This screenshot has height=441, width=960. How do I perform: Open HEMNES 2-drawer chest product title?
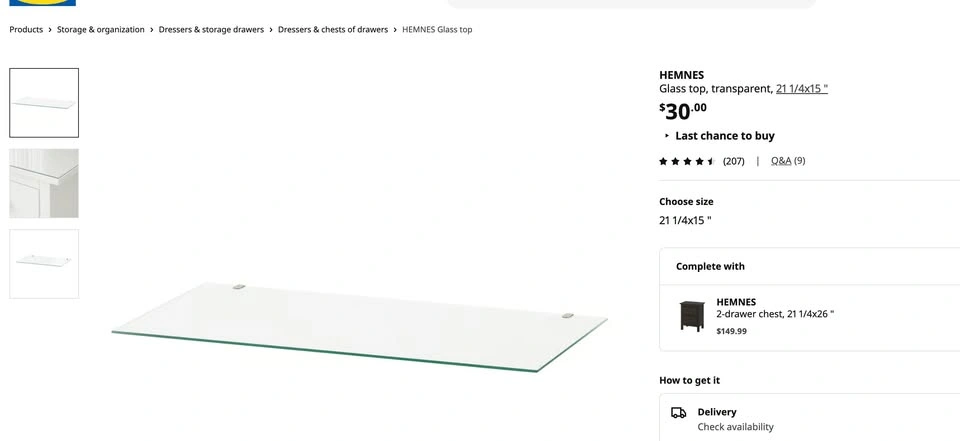coord(736,302)
